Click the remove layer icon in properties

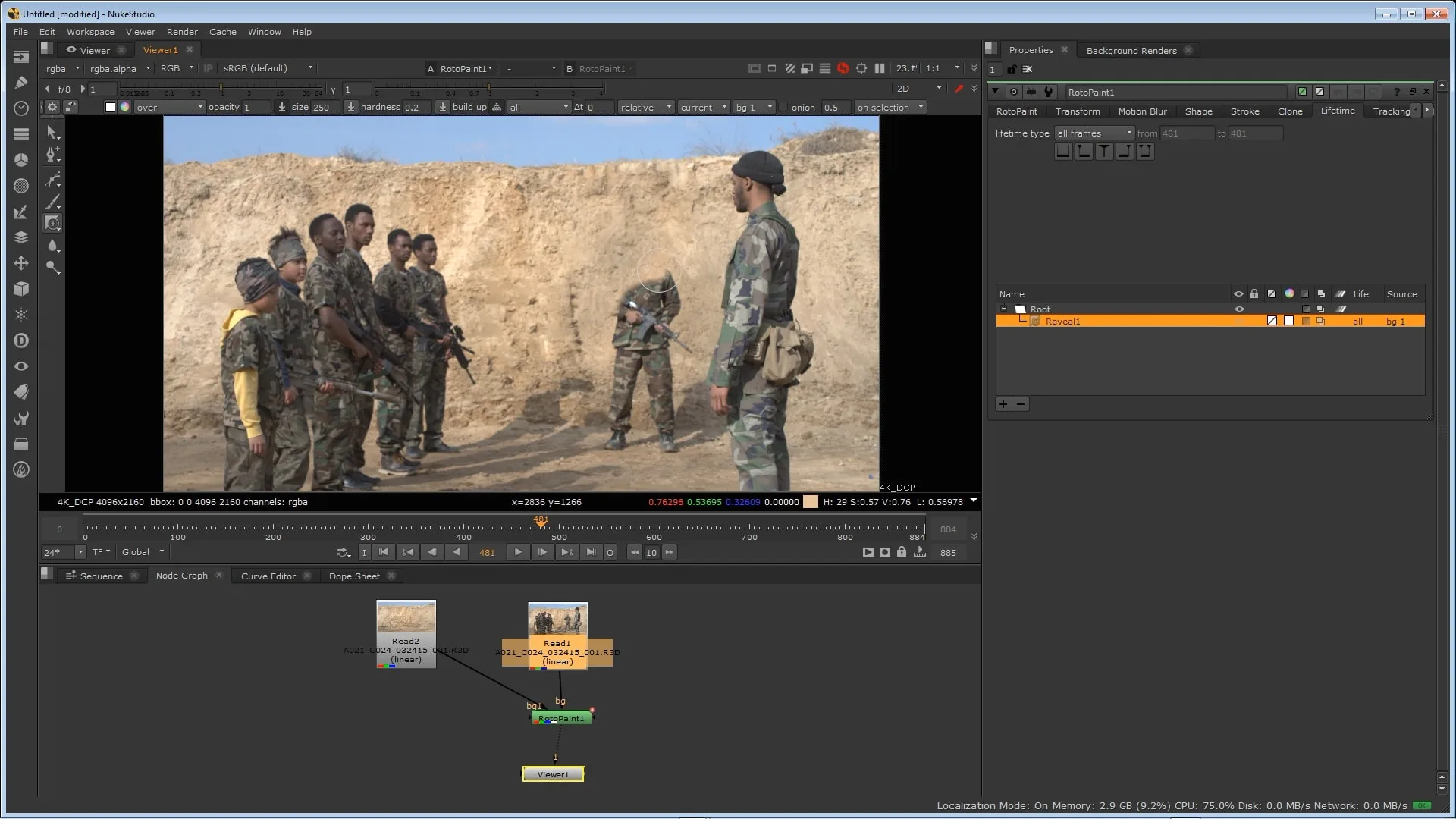pyautogui.click(x=1022, y=404)
